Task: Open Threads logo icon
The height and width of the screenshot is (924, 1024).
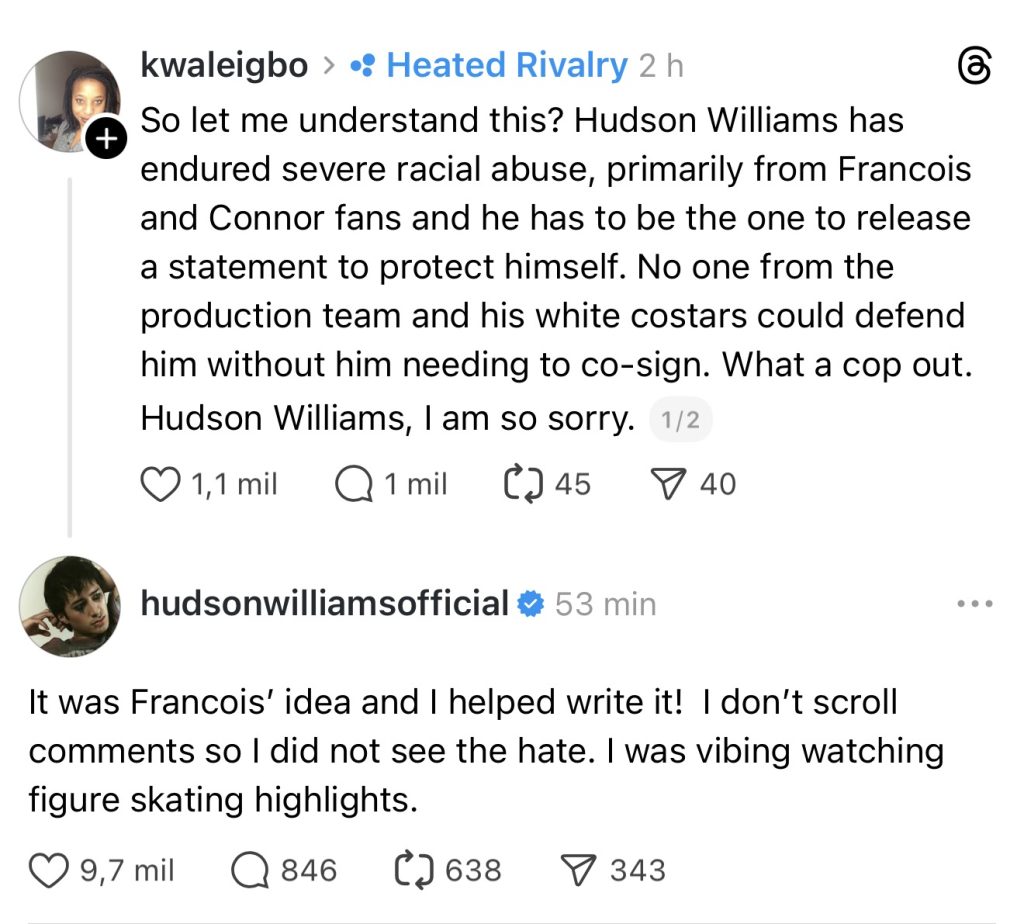Action: [975, 67]
